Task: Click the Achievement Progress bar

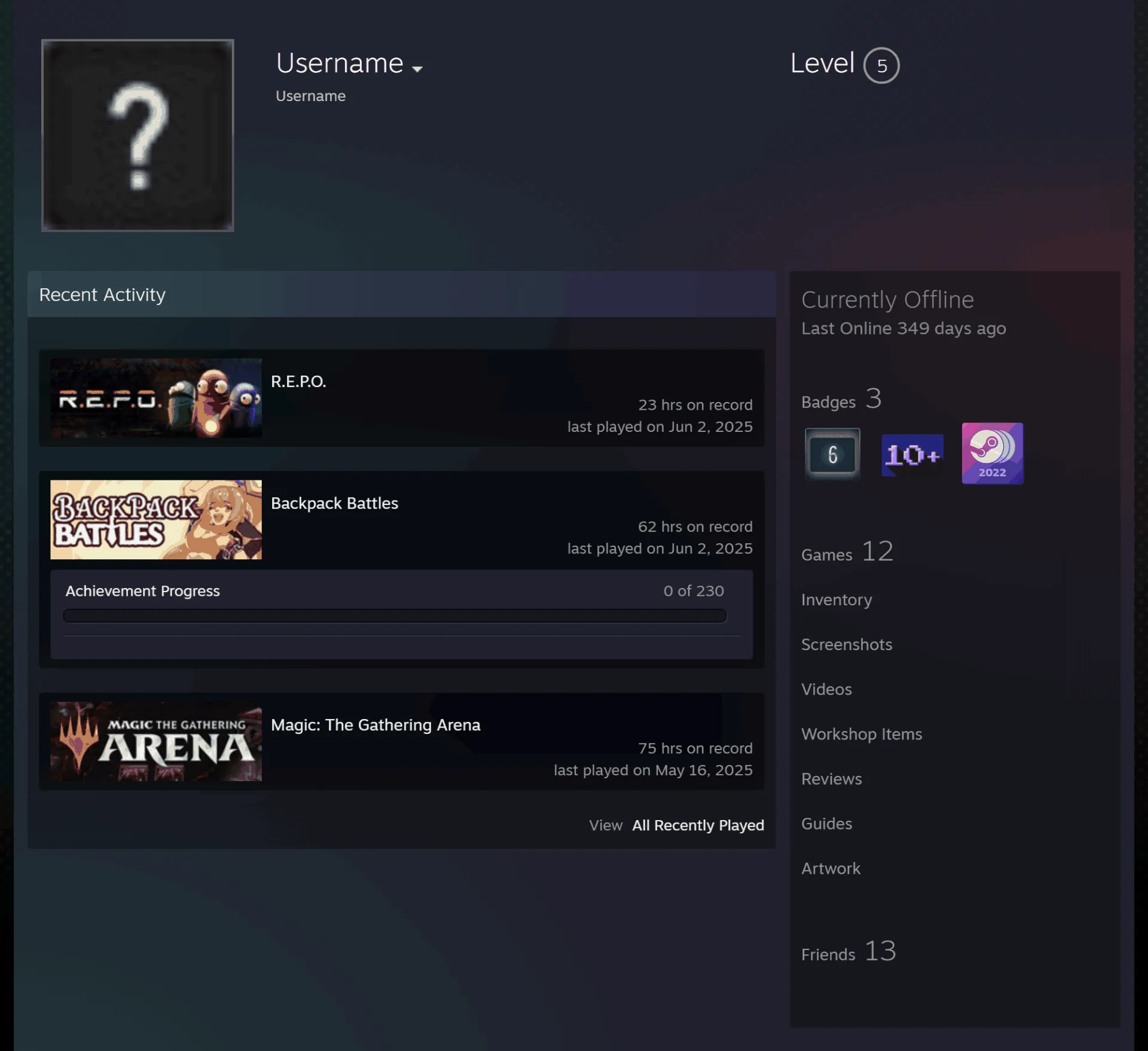Action: pos(395,616)
